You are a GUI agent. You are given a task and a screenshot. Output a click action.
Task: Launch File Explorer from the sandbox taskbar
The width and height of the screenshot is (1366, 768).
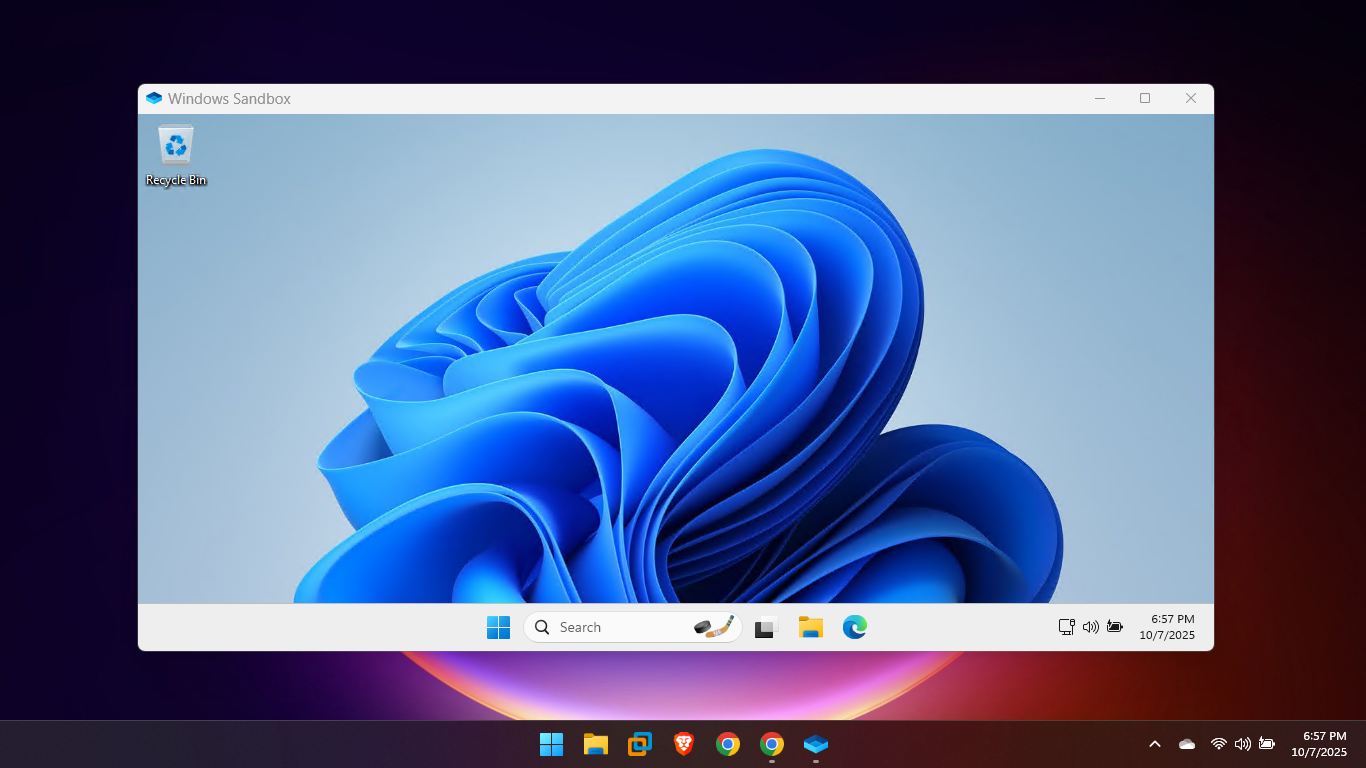(810, 627)
